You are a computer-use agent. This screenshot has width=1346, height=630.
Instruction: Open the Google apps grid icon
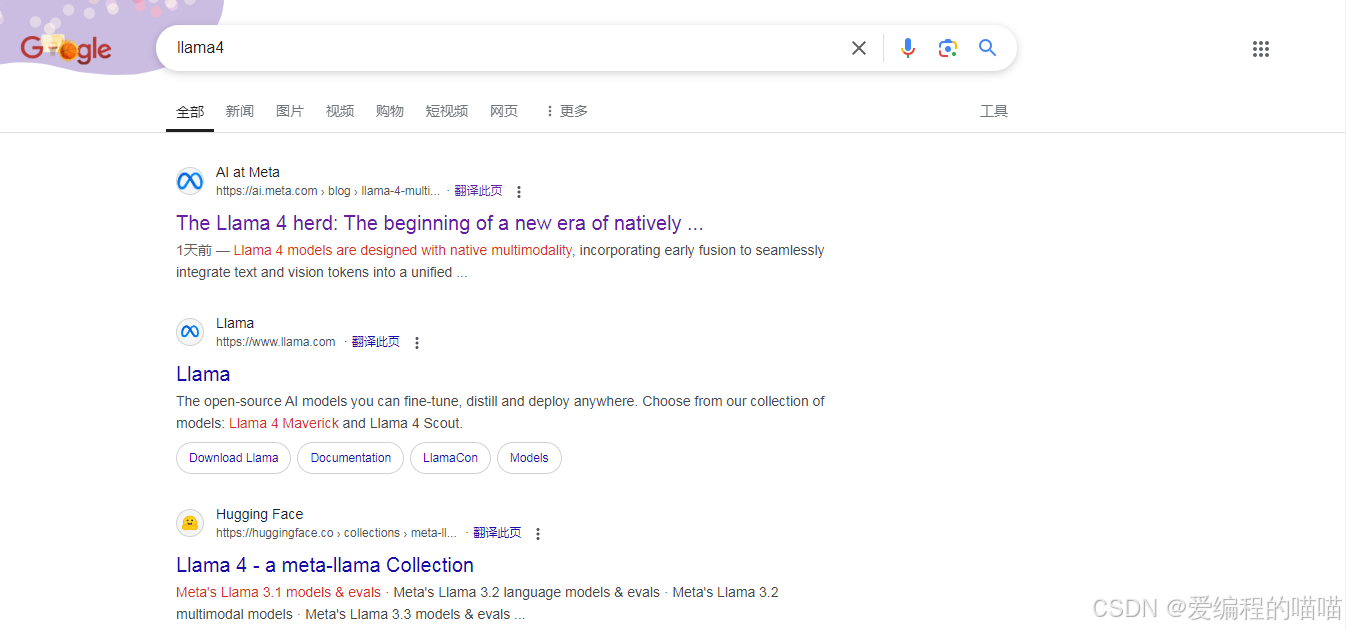coord(1261,49)
